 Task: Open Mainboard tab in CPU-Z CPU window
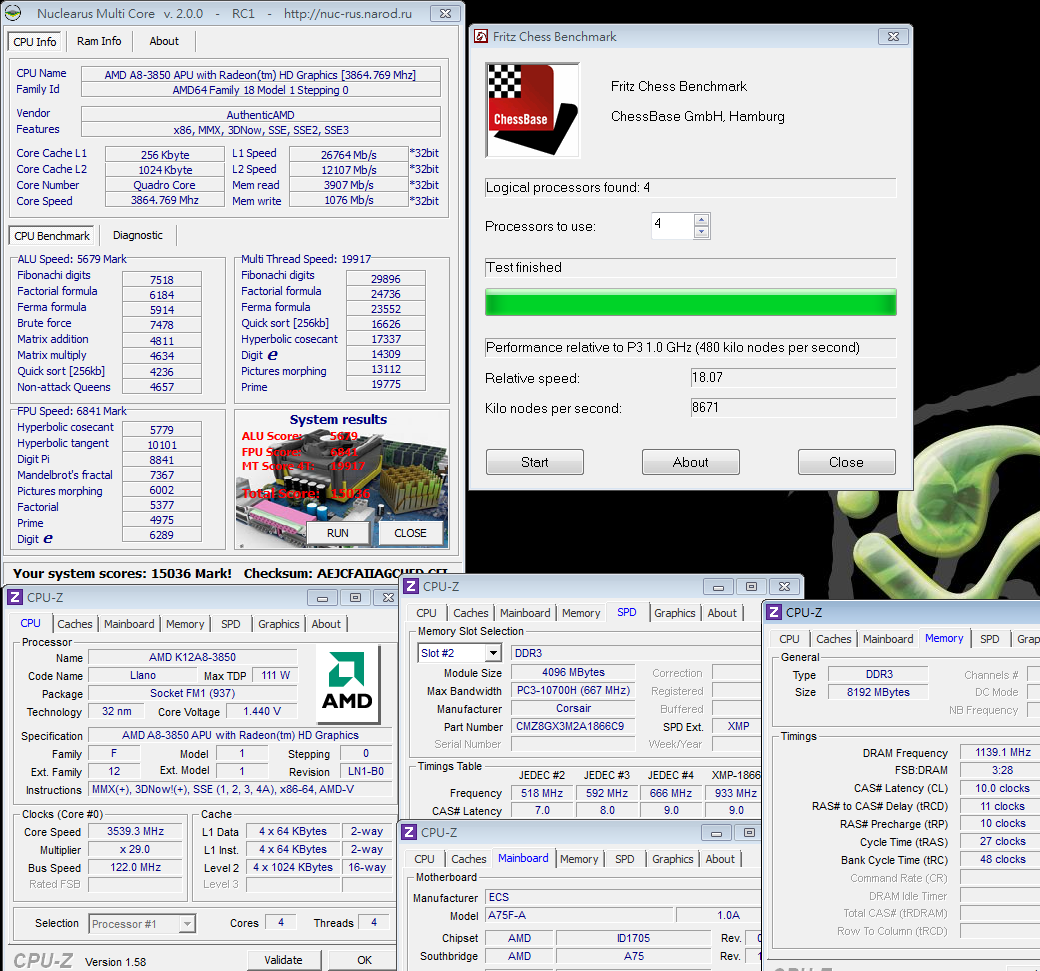pos(129,623)
